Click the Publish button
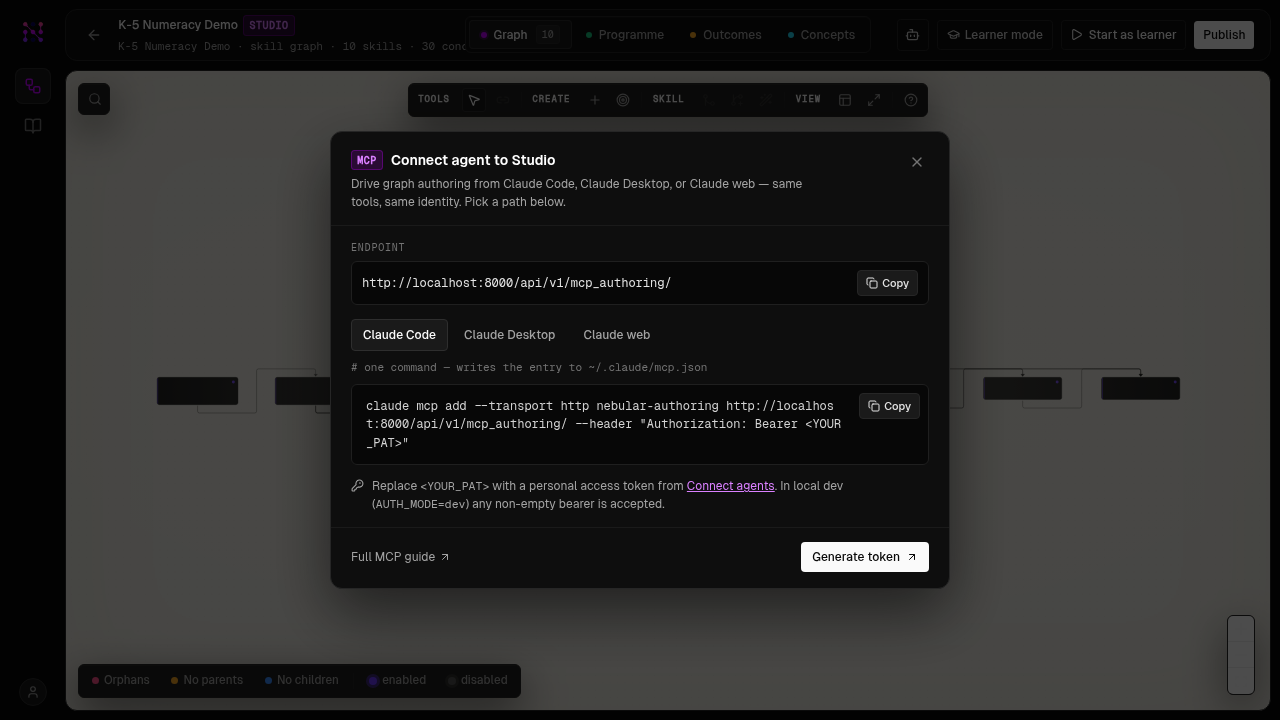1280x720 pixels. (1224, 35)
